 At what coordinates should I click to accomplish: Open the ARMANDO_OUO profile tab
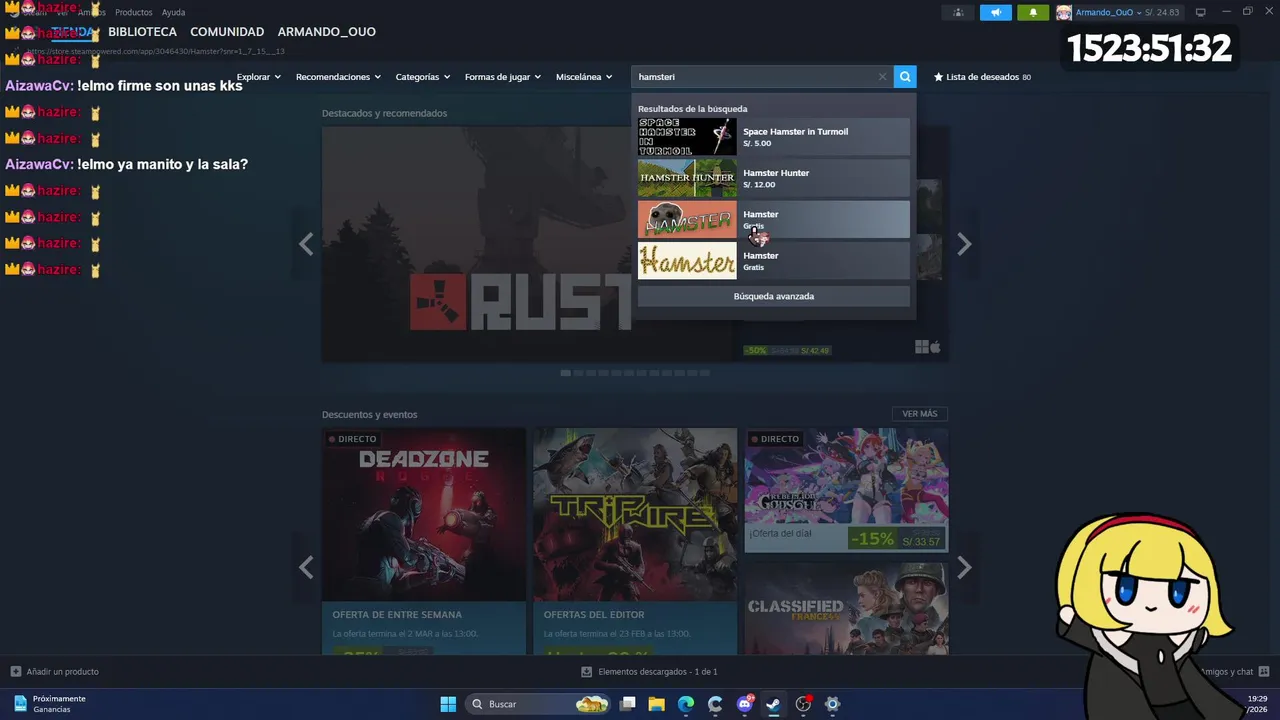327,32
